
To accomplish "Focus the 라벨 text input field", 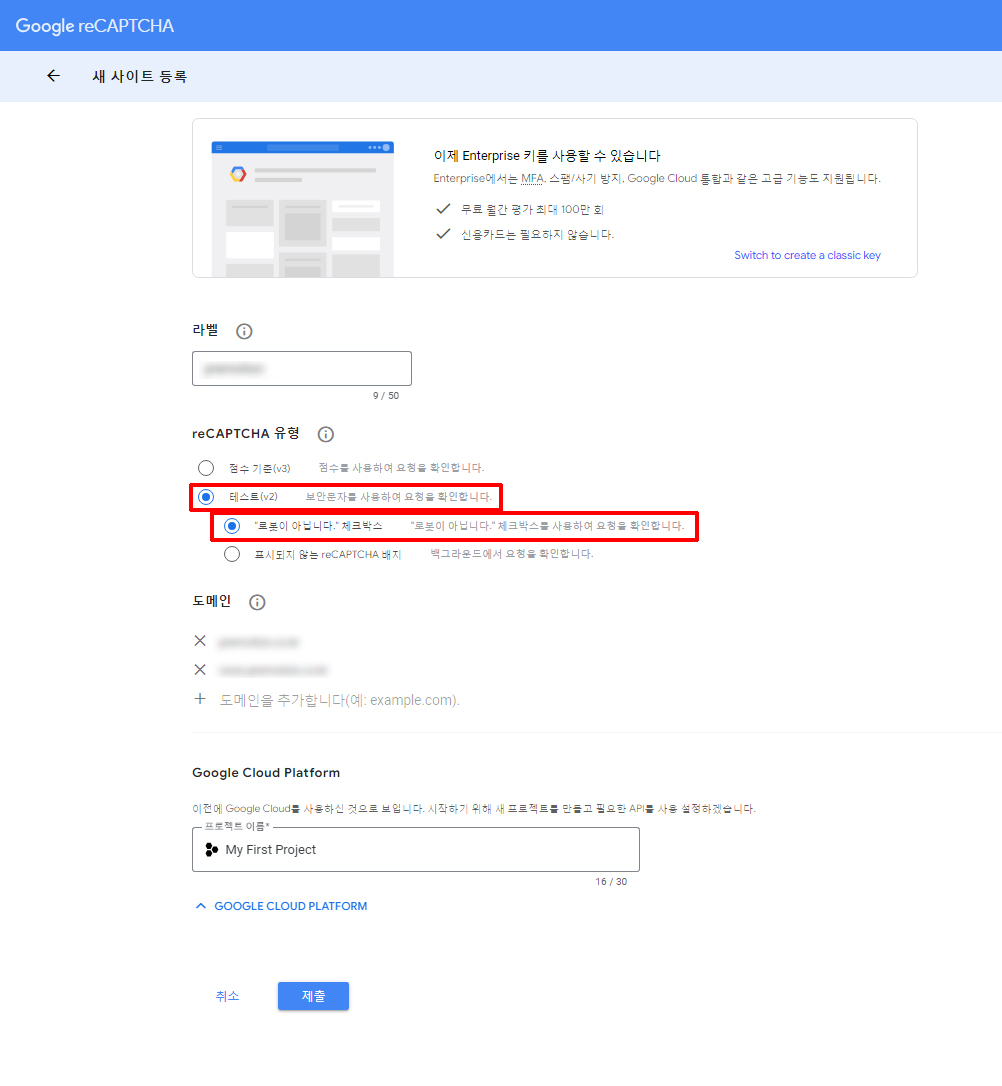I will pyautogui.click(x=302, y=368).
